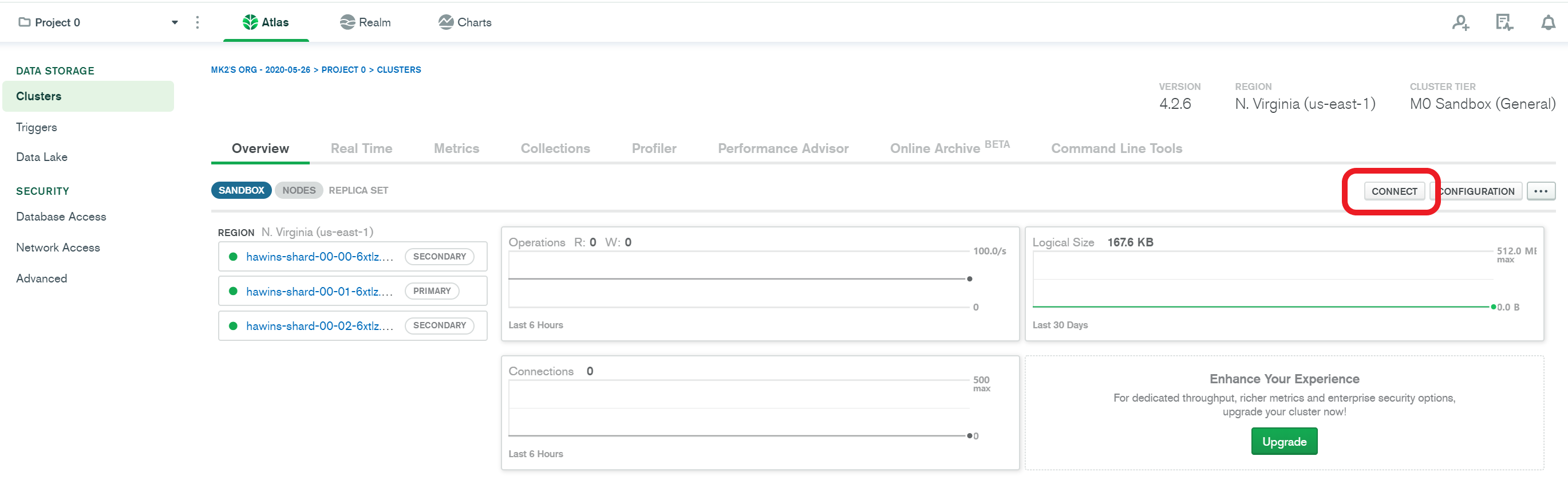
Task: Select Triggers in the sidebar
Action: point(37,127)
